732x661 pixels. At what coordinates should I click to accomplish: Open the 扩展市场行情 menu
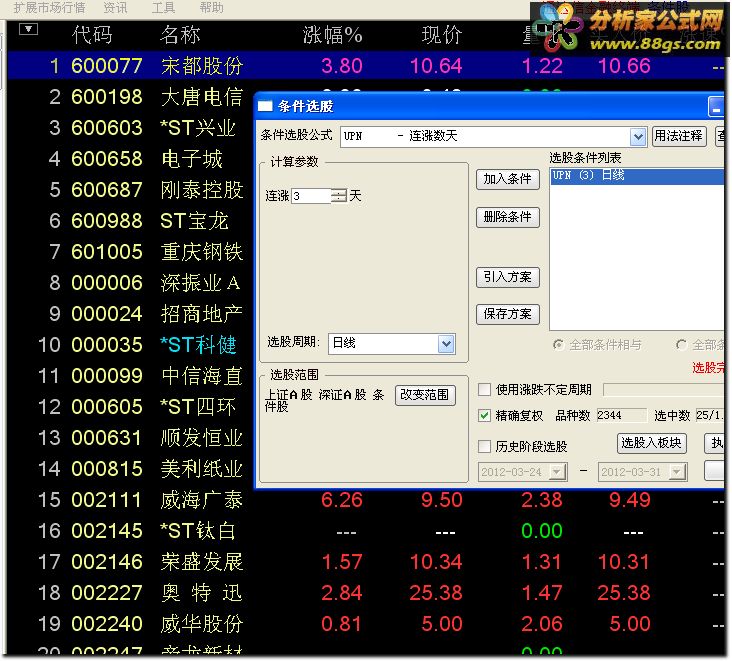(49, 7)
